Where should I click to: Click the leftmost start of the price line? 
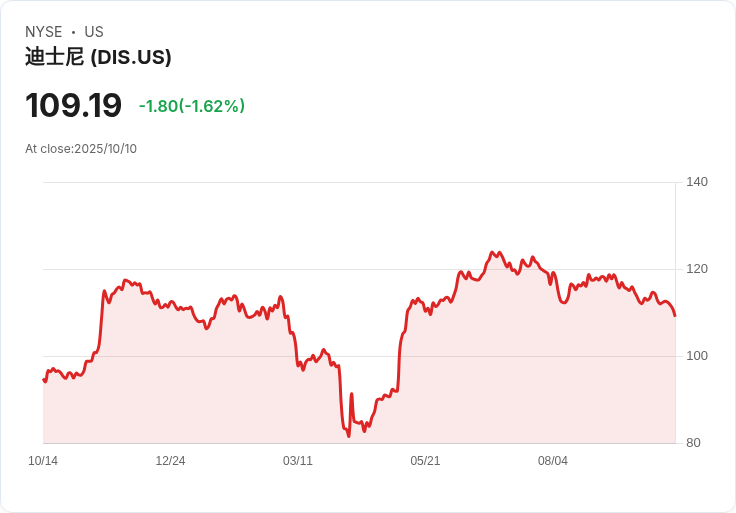click(x=43, y=379)
